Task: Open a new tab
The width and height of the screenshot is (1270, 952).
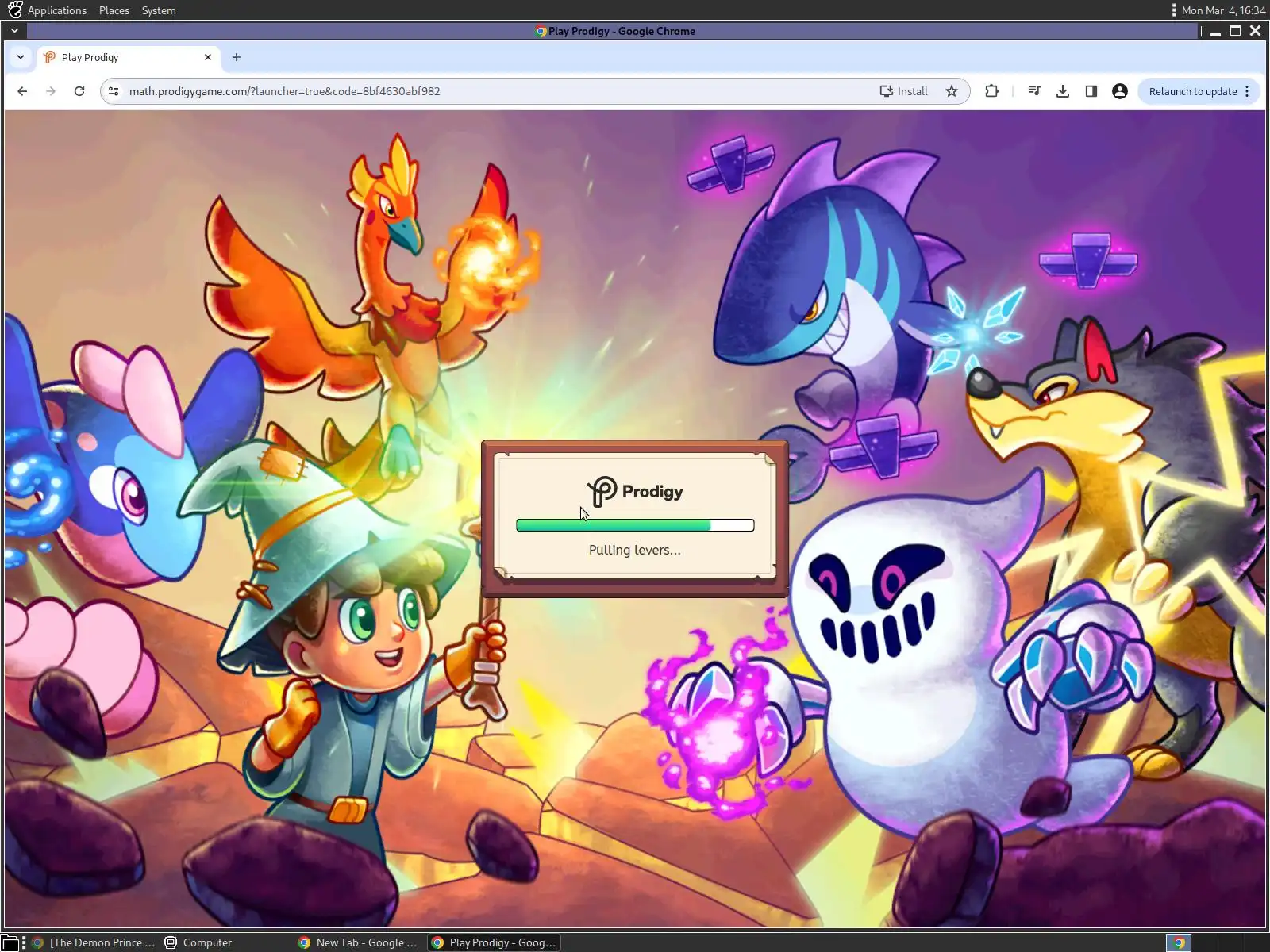Action: [237, 57]
